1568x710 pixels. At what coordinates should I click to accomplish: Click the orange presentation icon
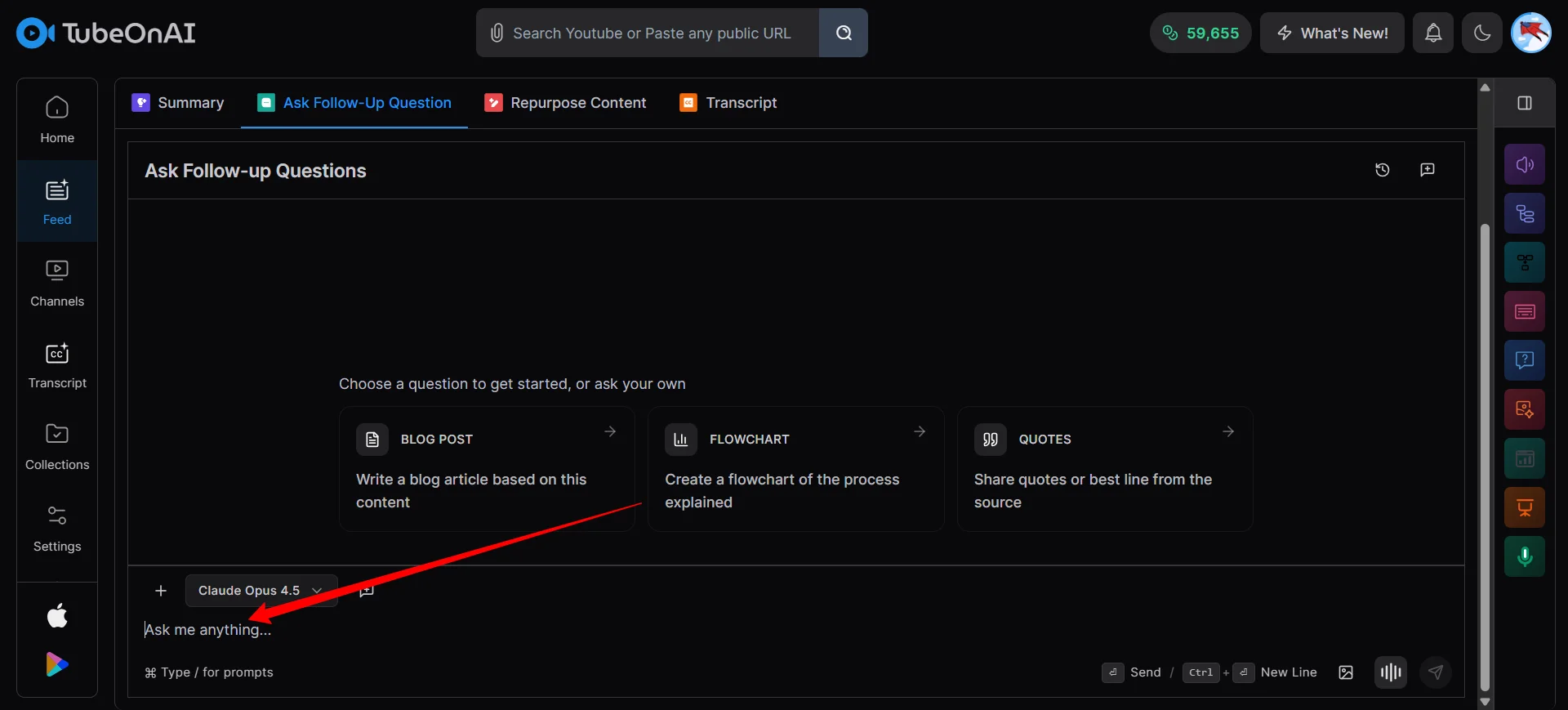pyautogui.click(x=1525, y=507)
